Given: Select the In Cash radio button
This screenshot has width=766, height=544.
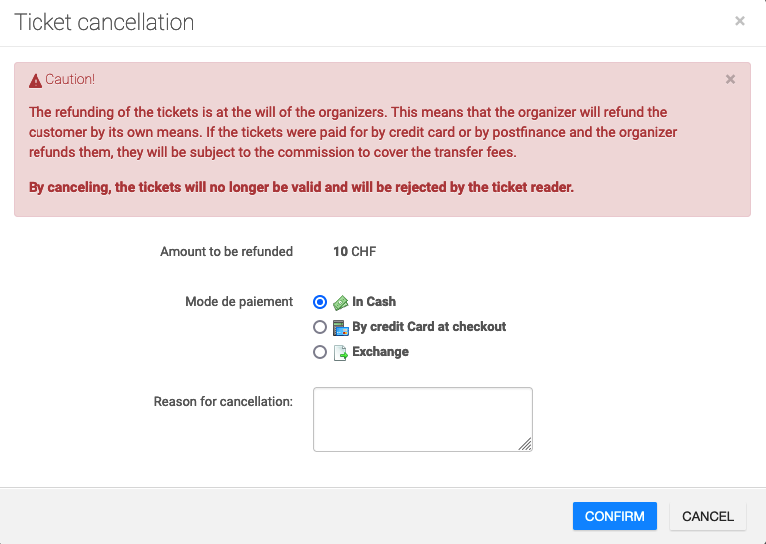Looking at the screenshot, I should (x=320, y=302).
